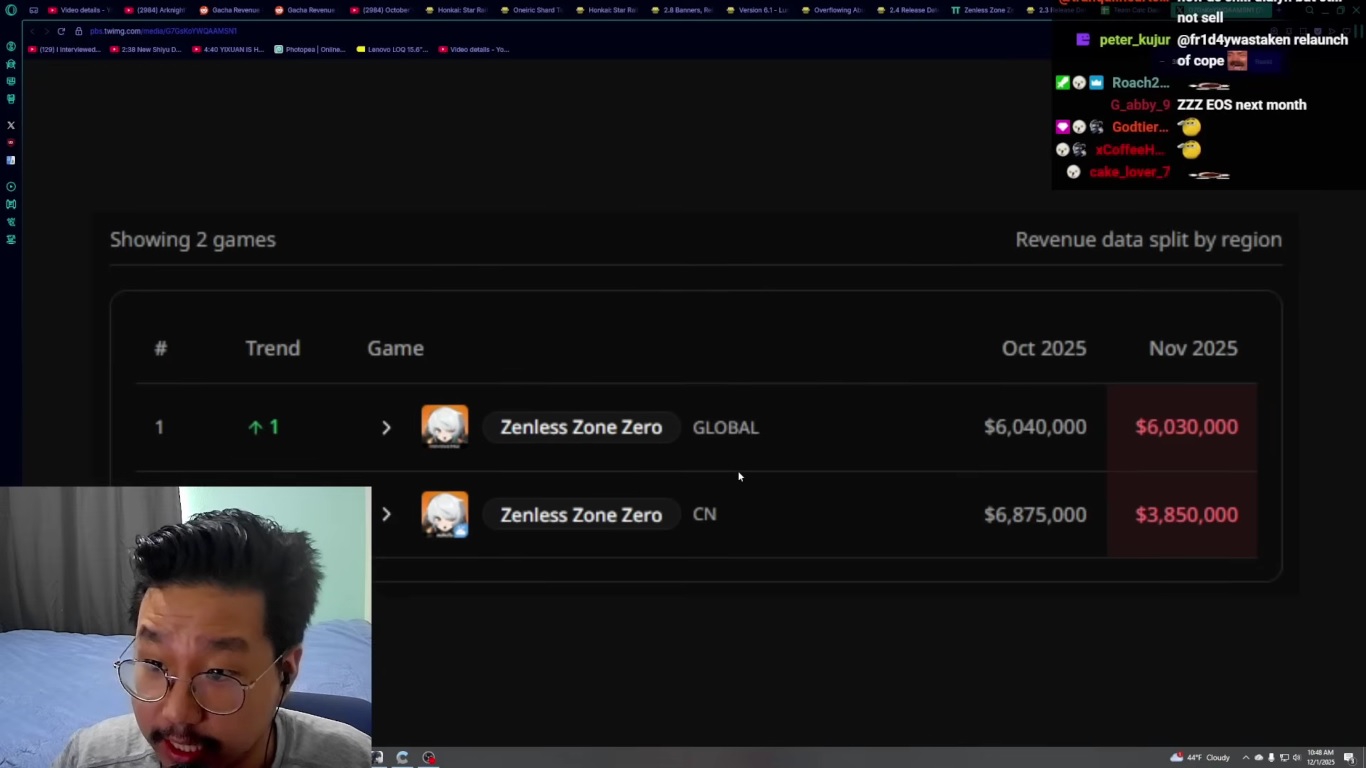Click the 'Game' column header

pos(395,348)
